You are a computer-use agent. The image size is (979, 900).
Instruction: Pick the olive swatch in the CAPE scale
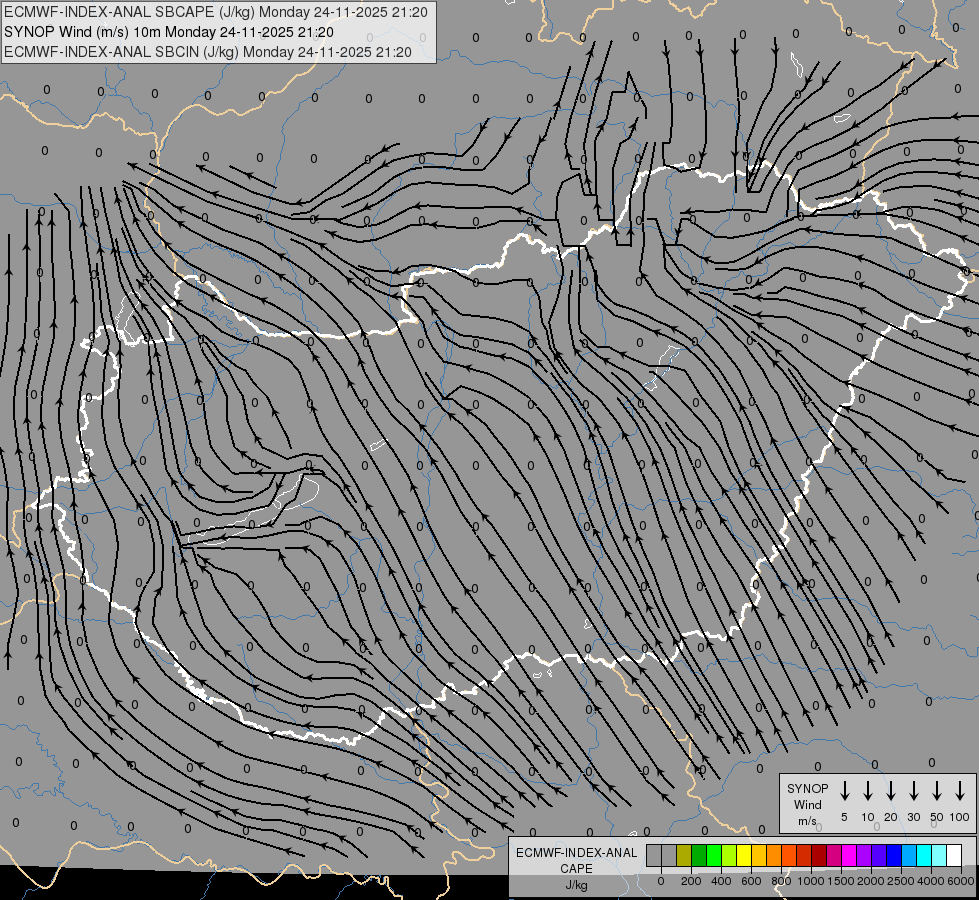click(684, 855)
